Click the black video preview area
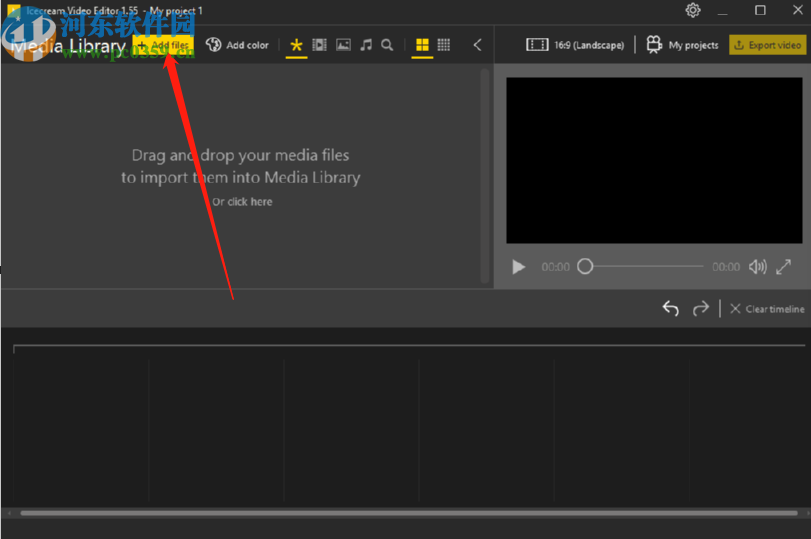Screen dimensions: 811x539 pos(654,160)
